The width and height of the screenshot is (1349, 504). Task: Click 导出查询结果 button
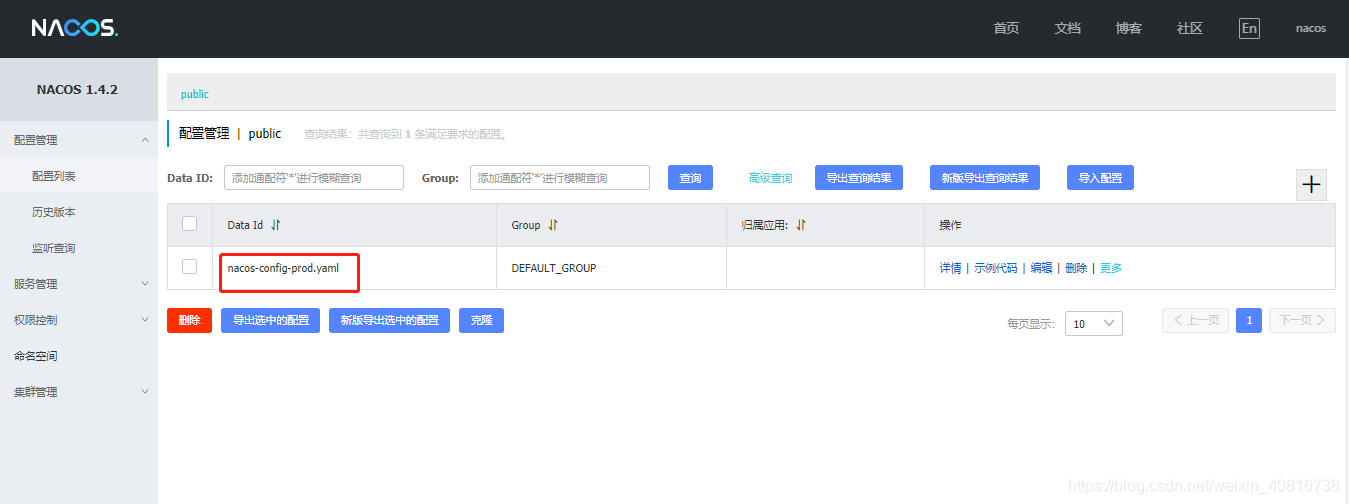859,178
